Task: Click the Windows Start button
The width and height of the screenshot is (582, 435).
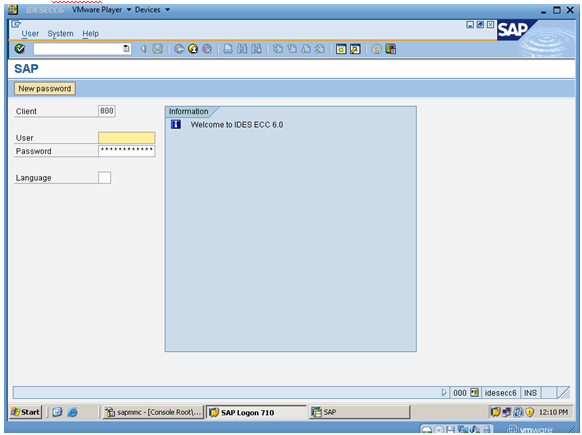Action: [25, 412]
